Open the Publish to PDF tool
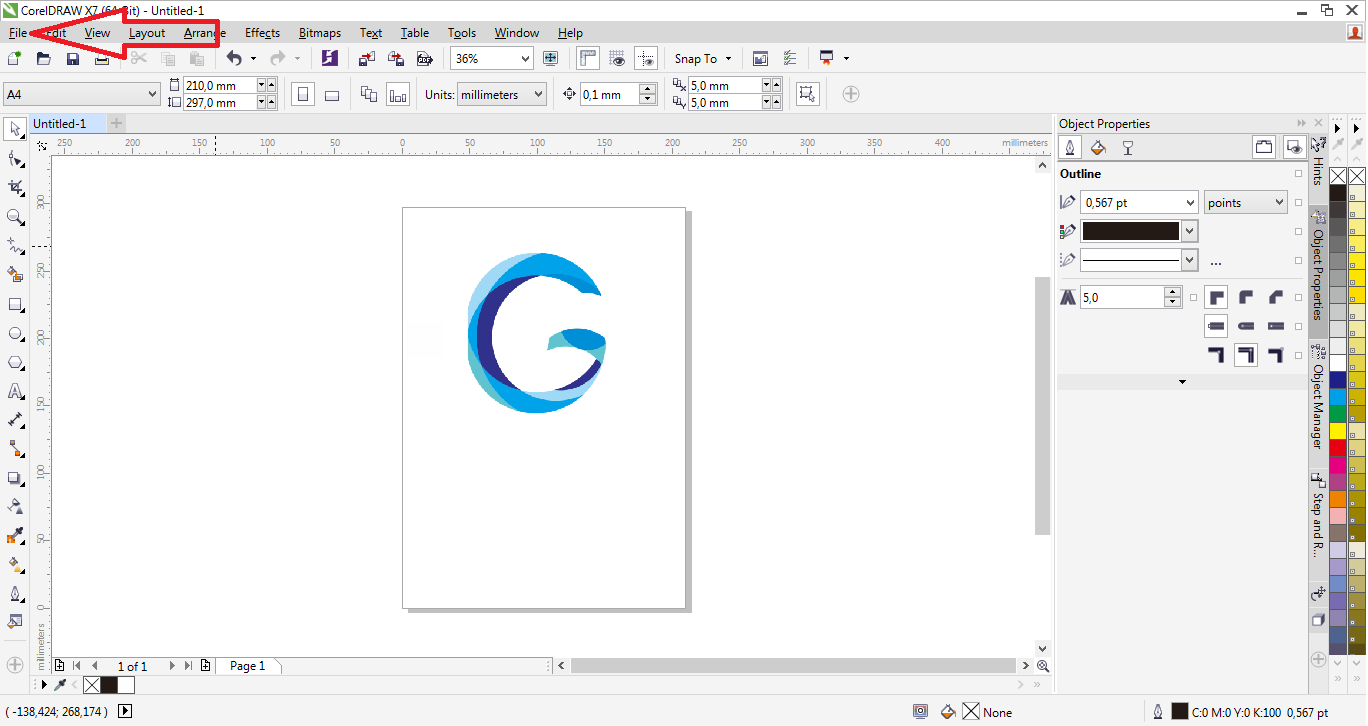 (x=424, y=58)
